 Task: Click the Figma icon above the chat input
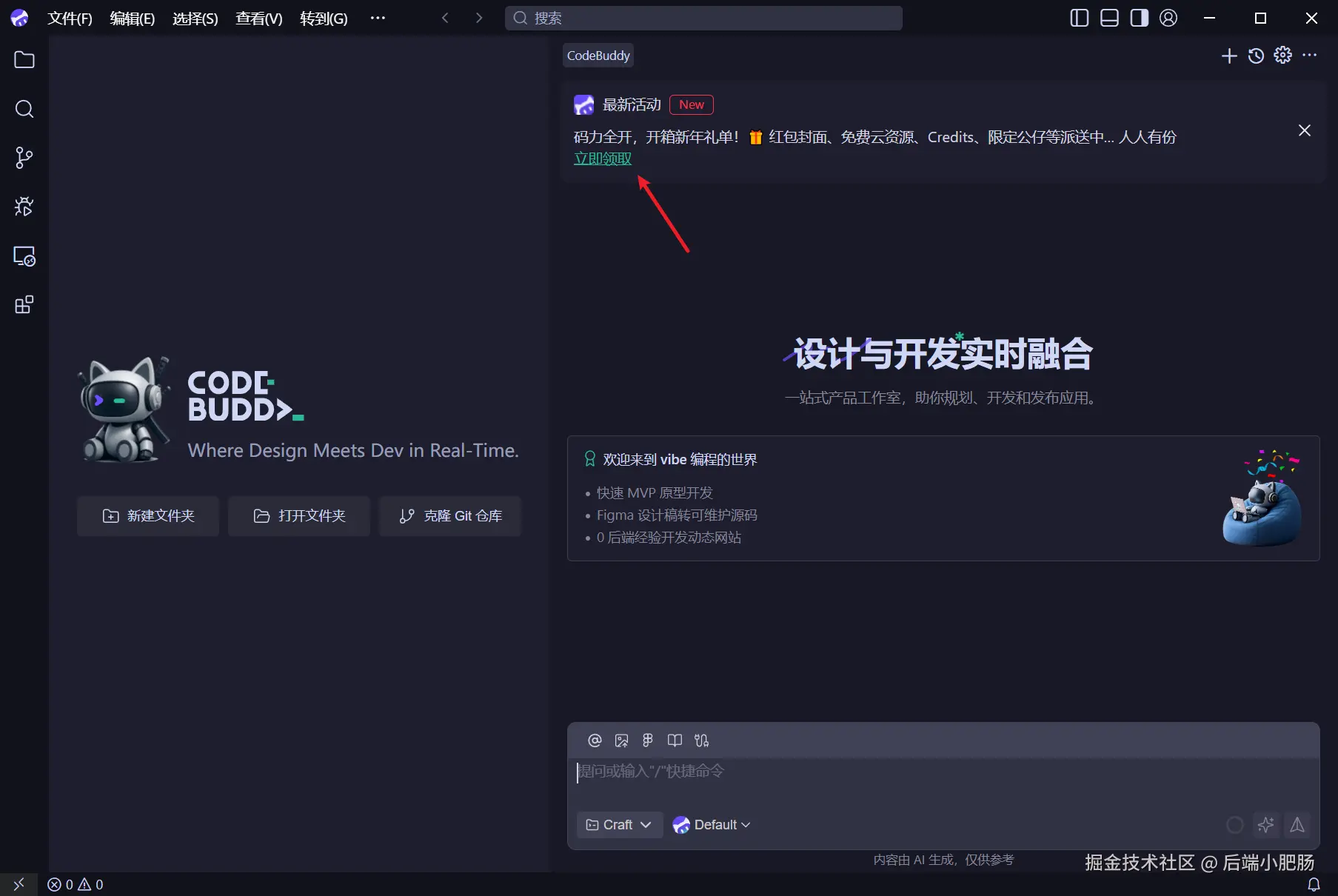(648, 740)
